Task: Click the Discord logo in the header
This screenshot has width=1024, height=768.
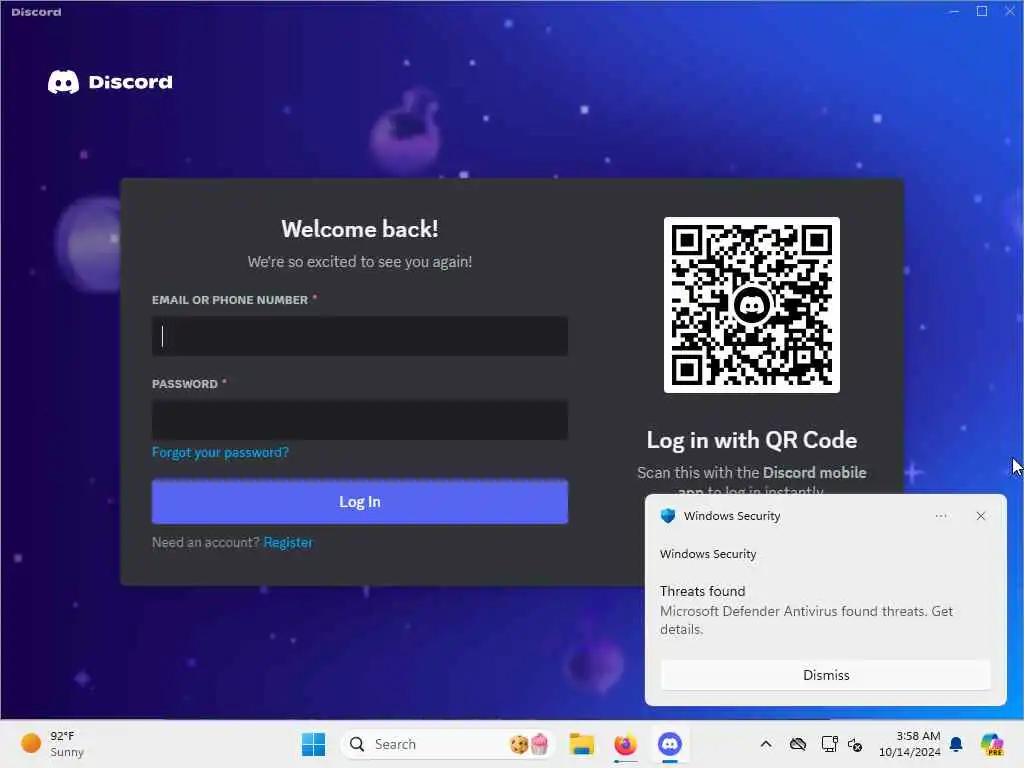Action: click(110, 82)
